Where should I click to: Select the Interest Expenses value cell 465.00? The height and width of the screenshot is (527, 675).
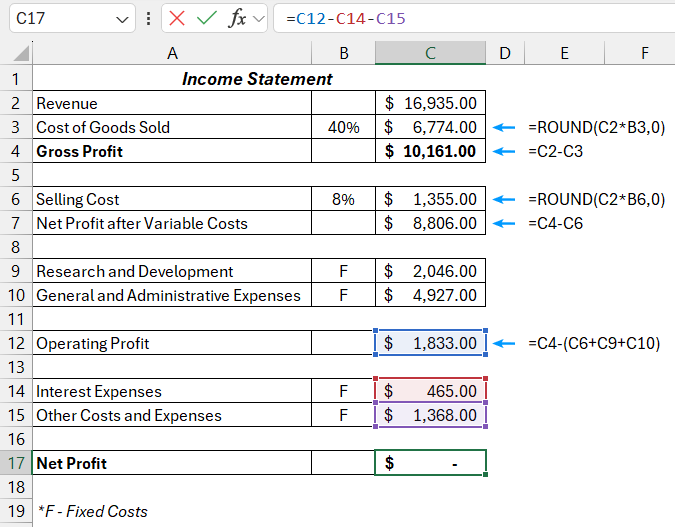click(430, 391)
